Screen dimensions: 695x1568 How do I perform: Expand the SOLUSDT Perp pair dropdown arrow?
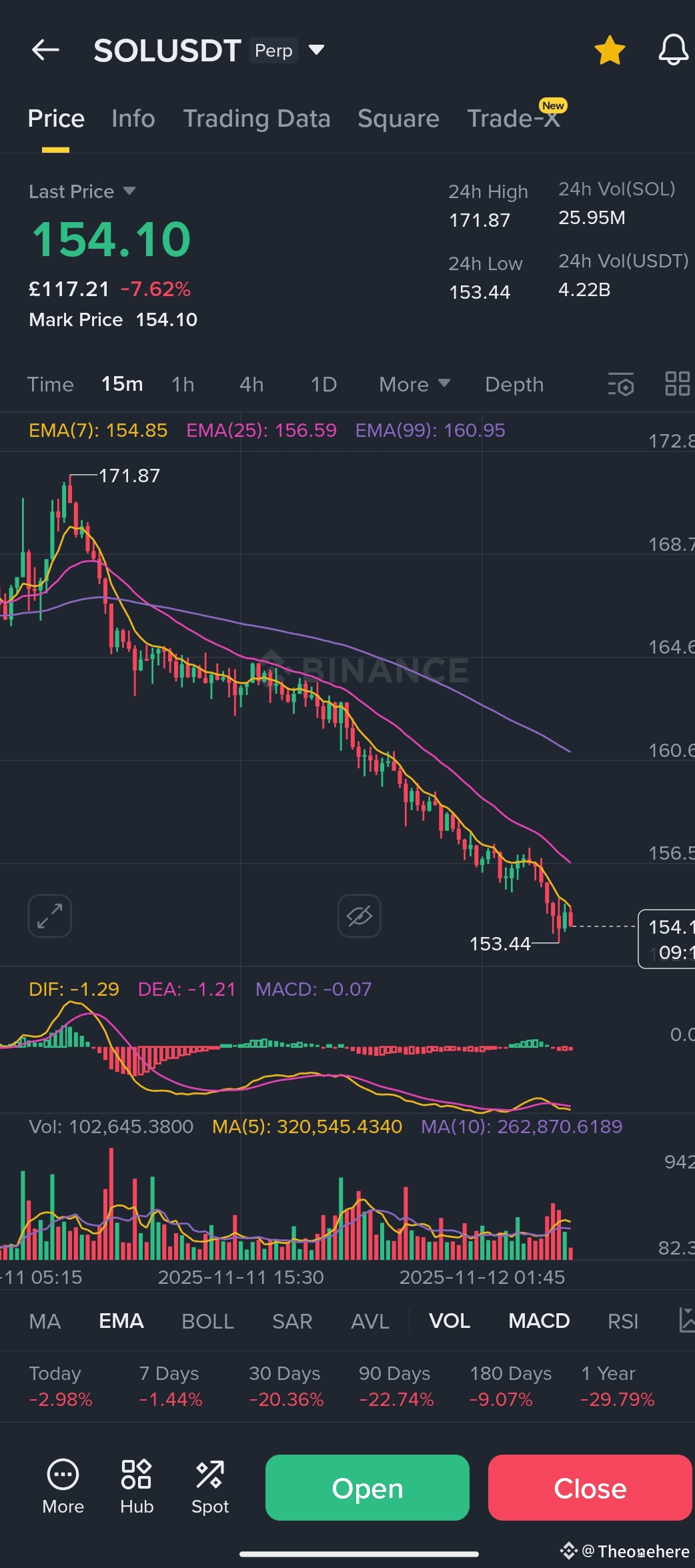click(316, 50)
